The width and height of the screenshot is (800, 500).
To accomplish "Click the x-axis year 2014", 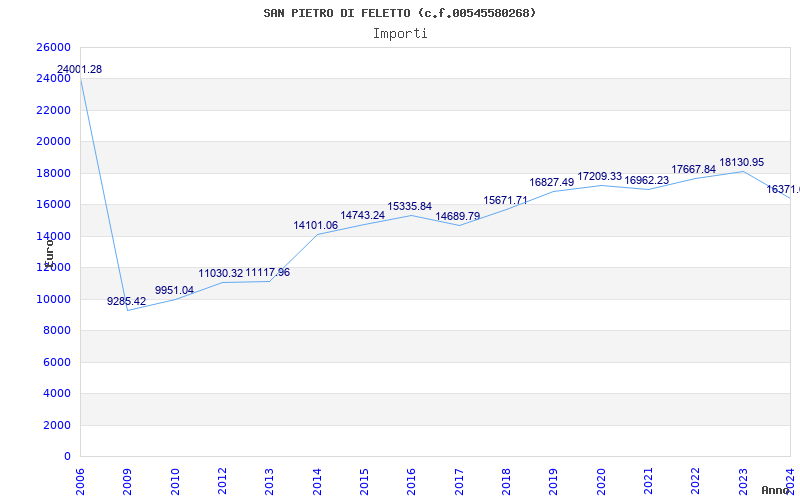I will [x=317, y=482].
